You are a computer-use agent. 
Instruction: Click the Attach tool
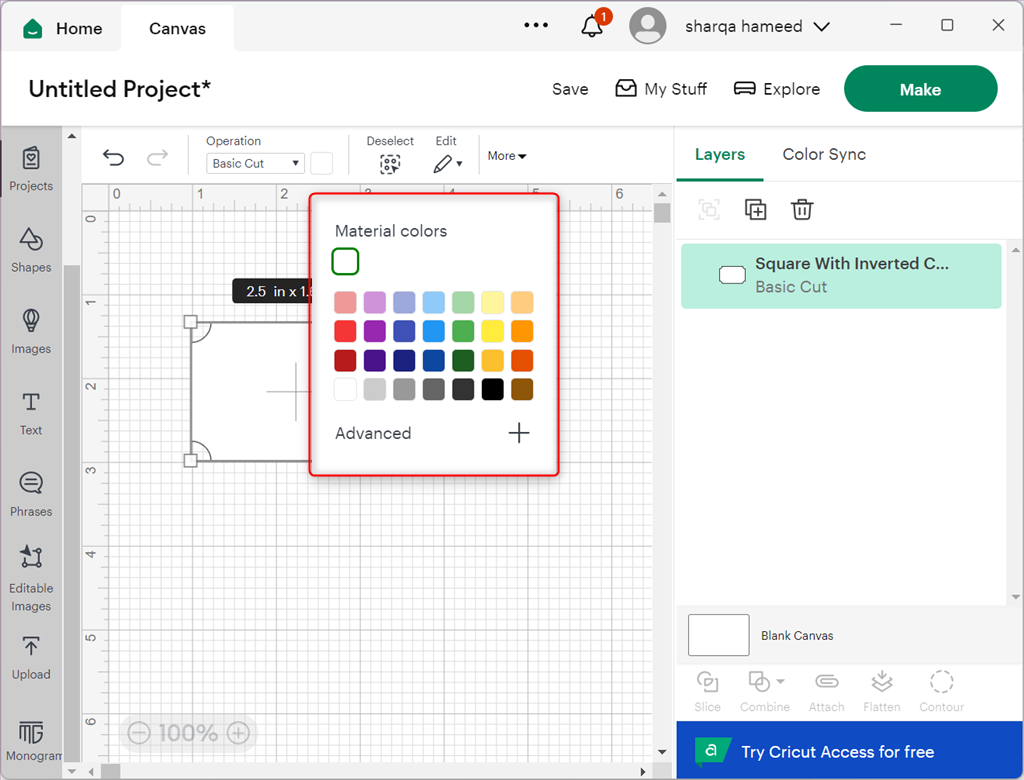point(826,691)
